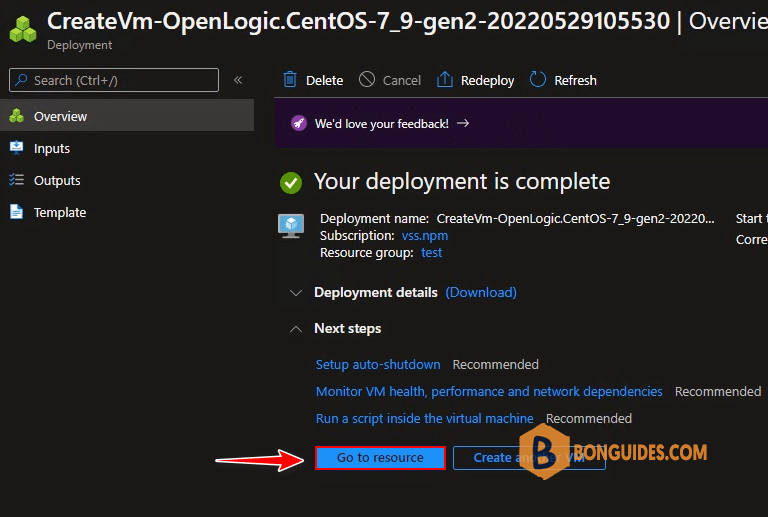Click the Inputs monitor icon in sidebar
The image size is (768, 517).
tap(17, 148)
